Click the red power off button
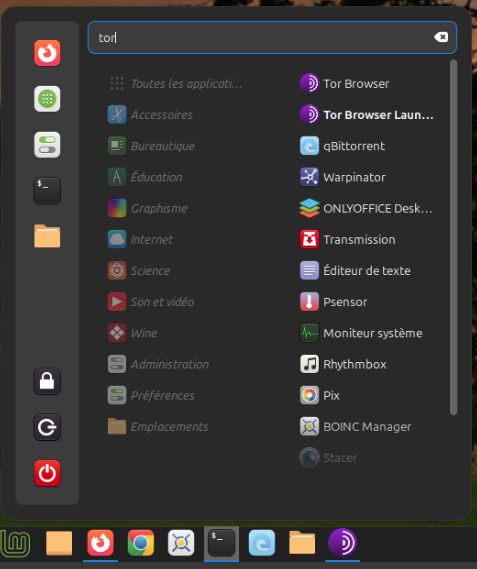 click(47, 473)
